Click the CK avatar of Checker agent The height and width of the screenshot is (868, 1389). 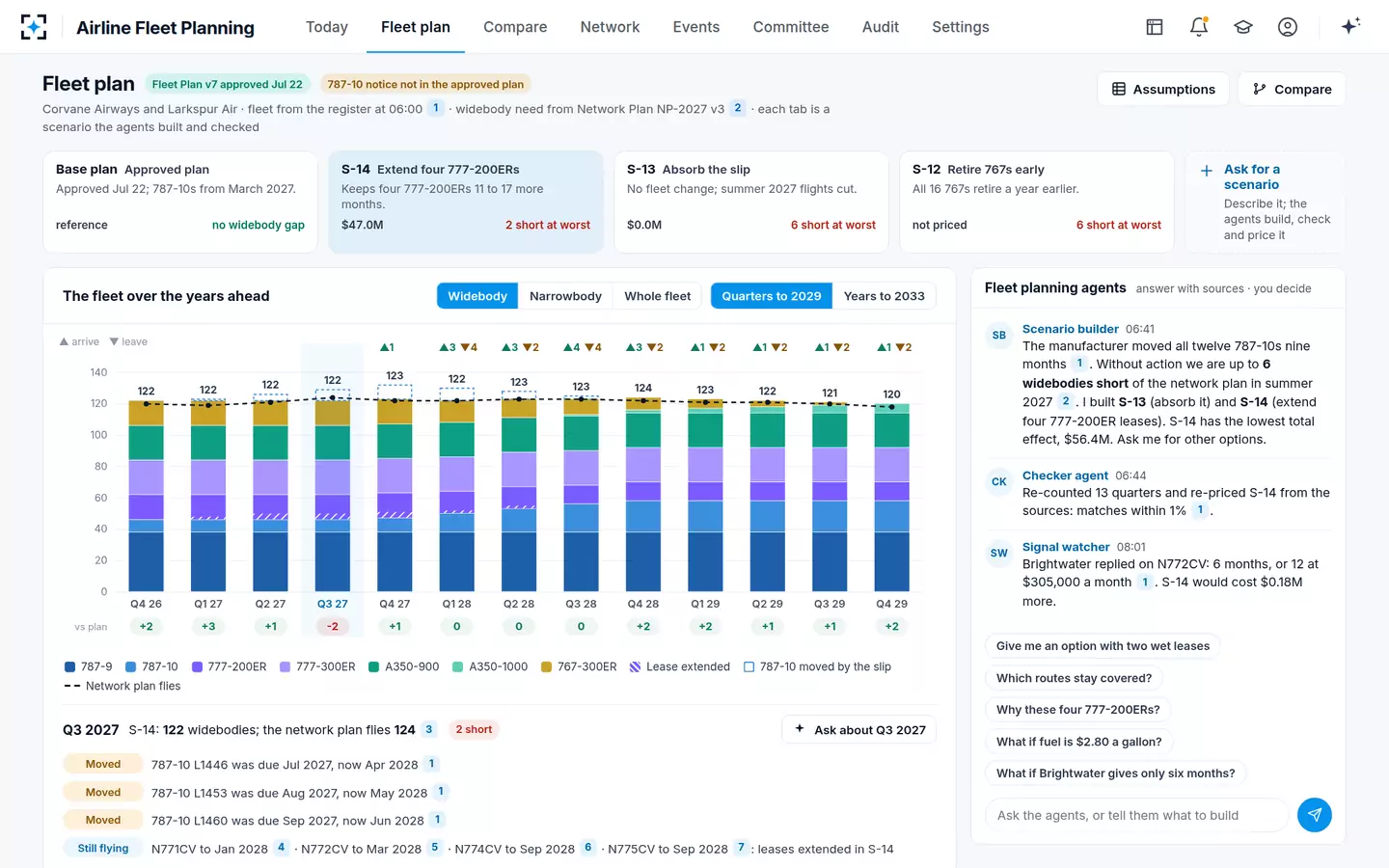999,482
